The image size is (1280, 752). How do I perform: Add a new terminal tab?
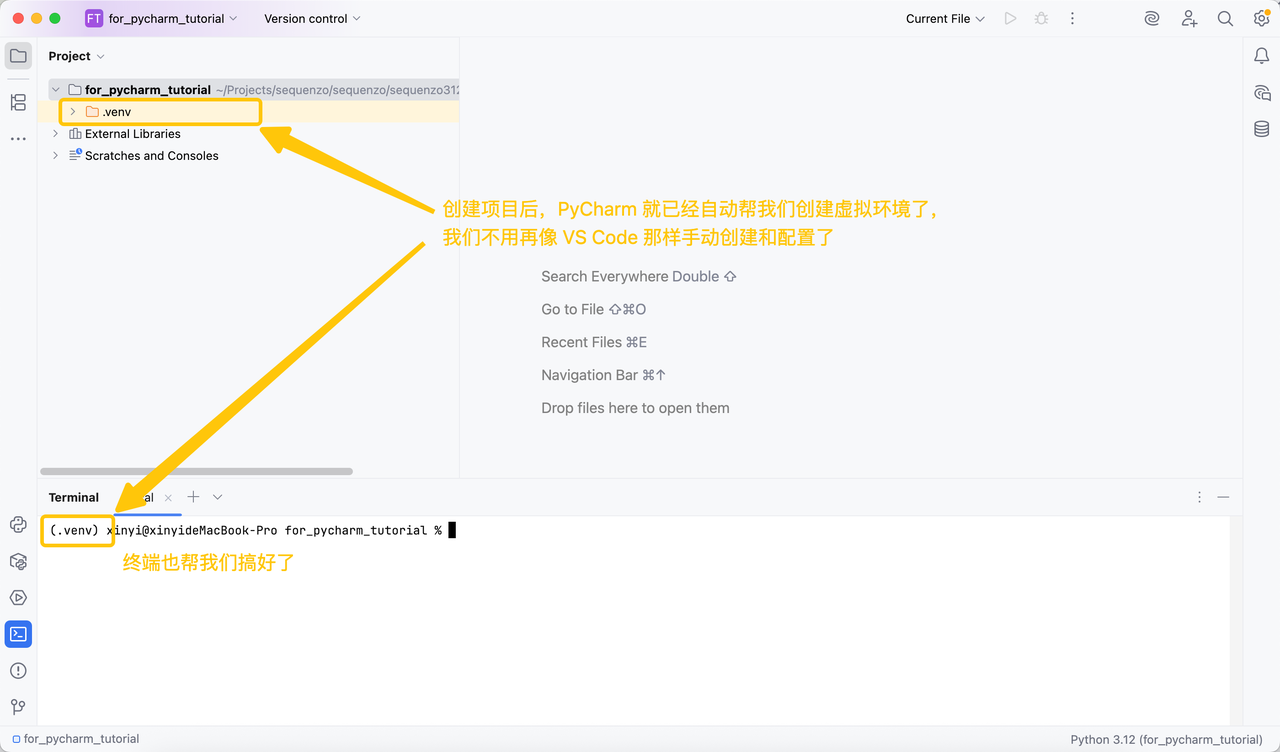pos(193,497)
